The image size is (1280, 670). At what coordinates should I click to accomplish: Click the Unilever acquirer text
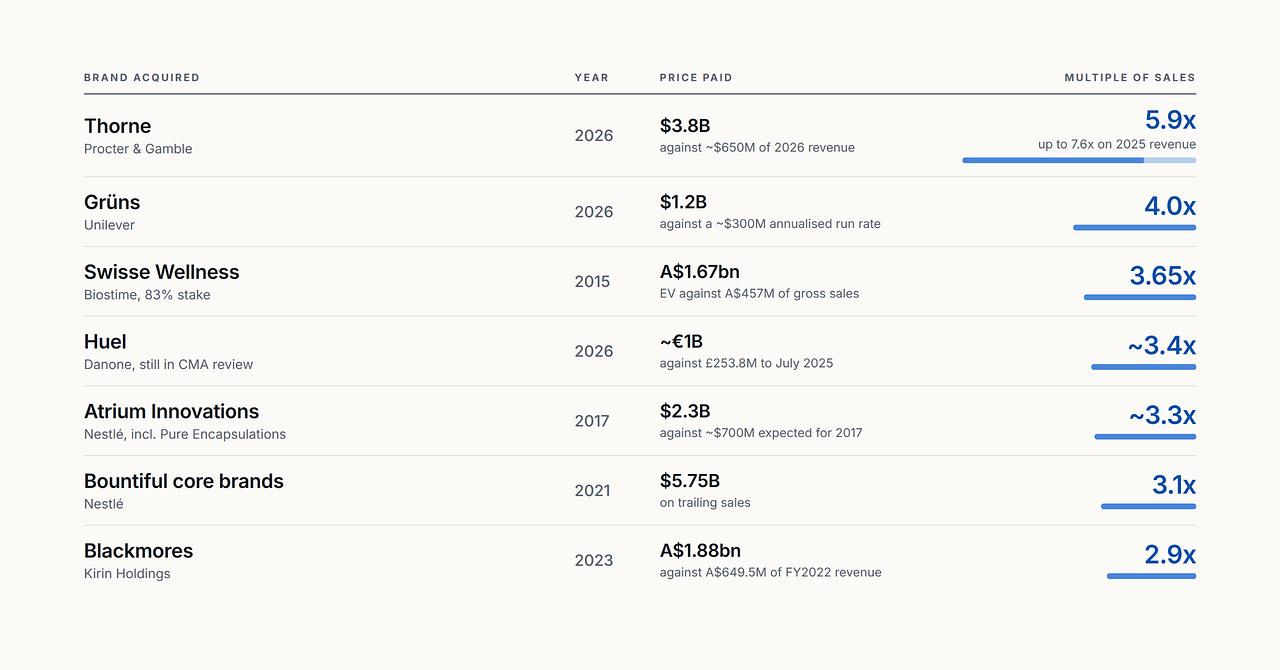[109, 225]
